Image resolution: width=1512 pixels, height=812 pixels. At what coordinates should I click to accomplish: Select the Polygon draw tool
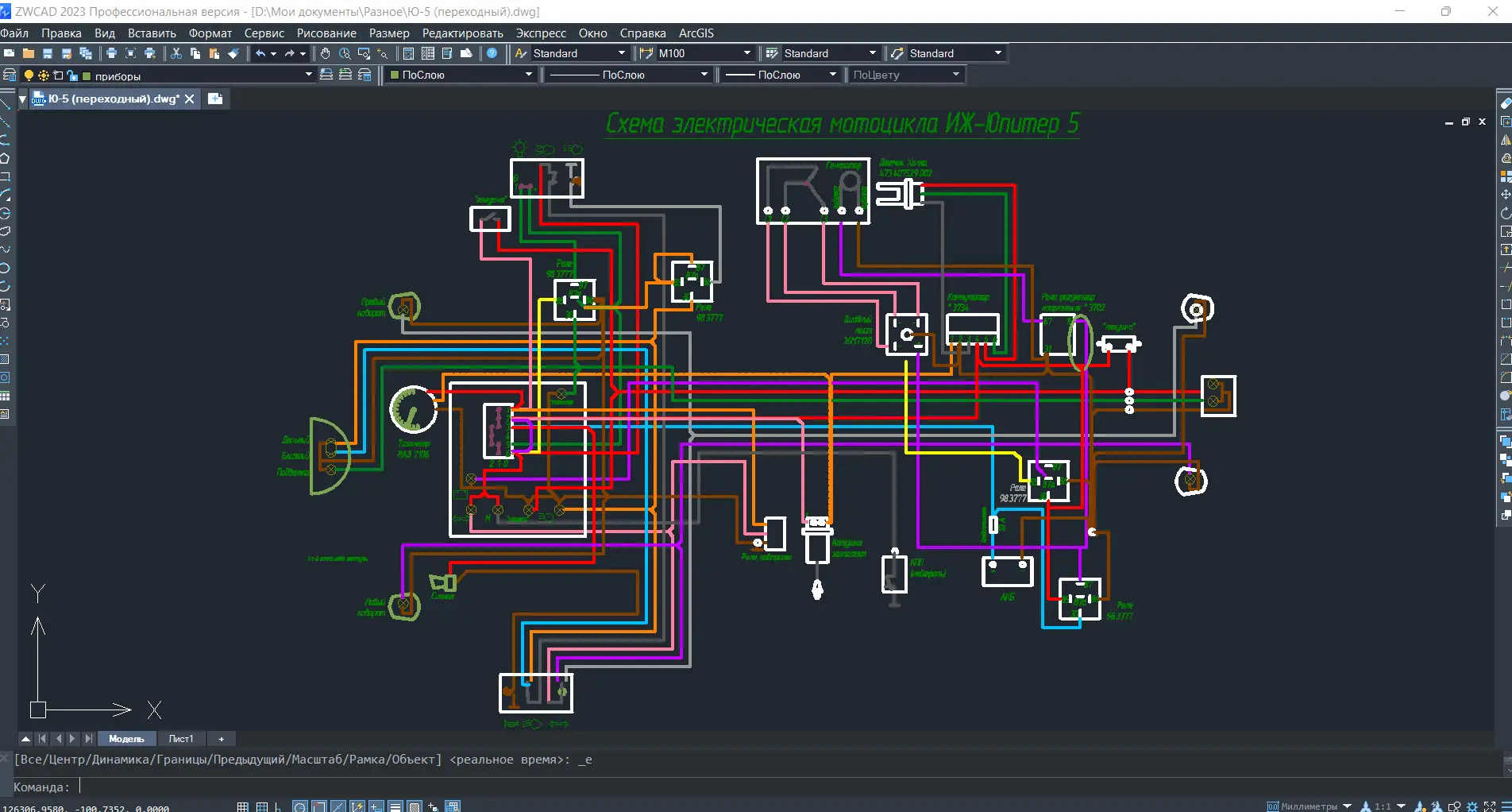pyautogui.click(x=5, y=158)
